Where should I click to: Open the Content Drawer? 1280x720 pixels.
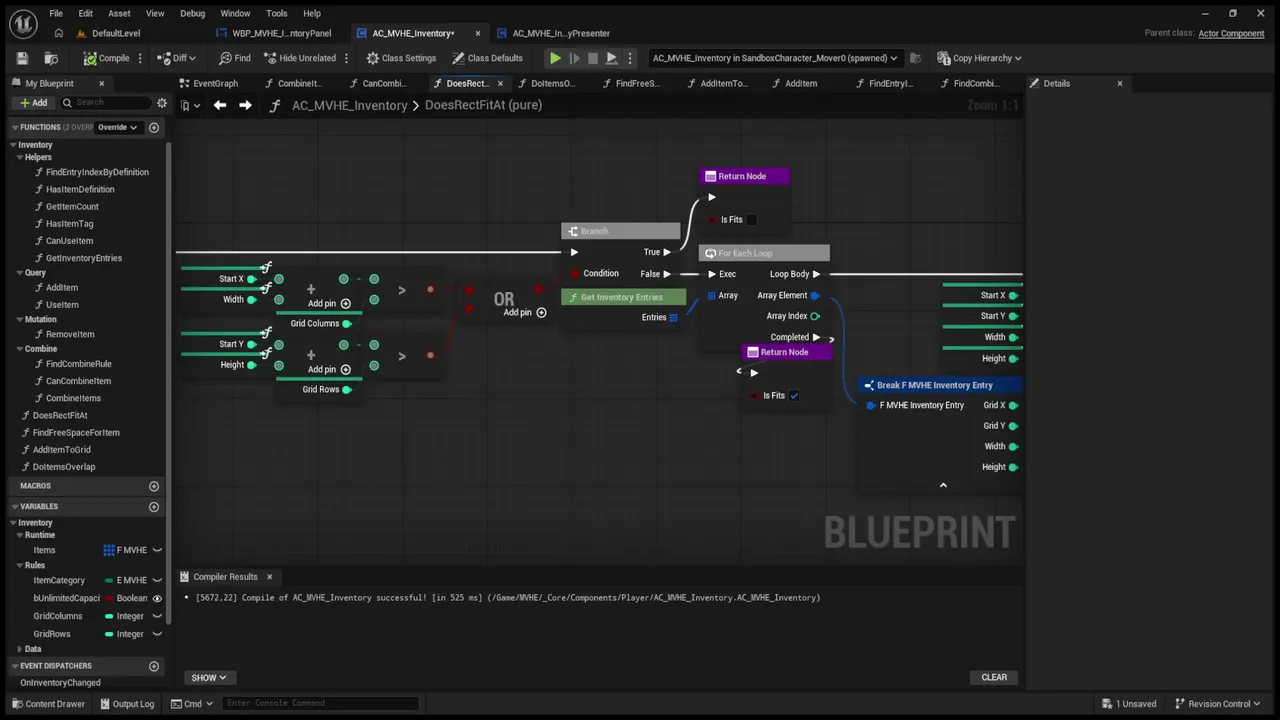[x=47, y=703]
